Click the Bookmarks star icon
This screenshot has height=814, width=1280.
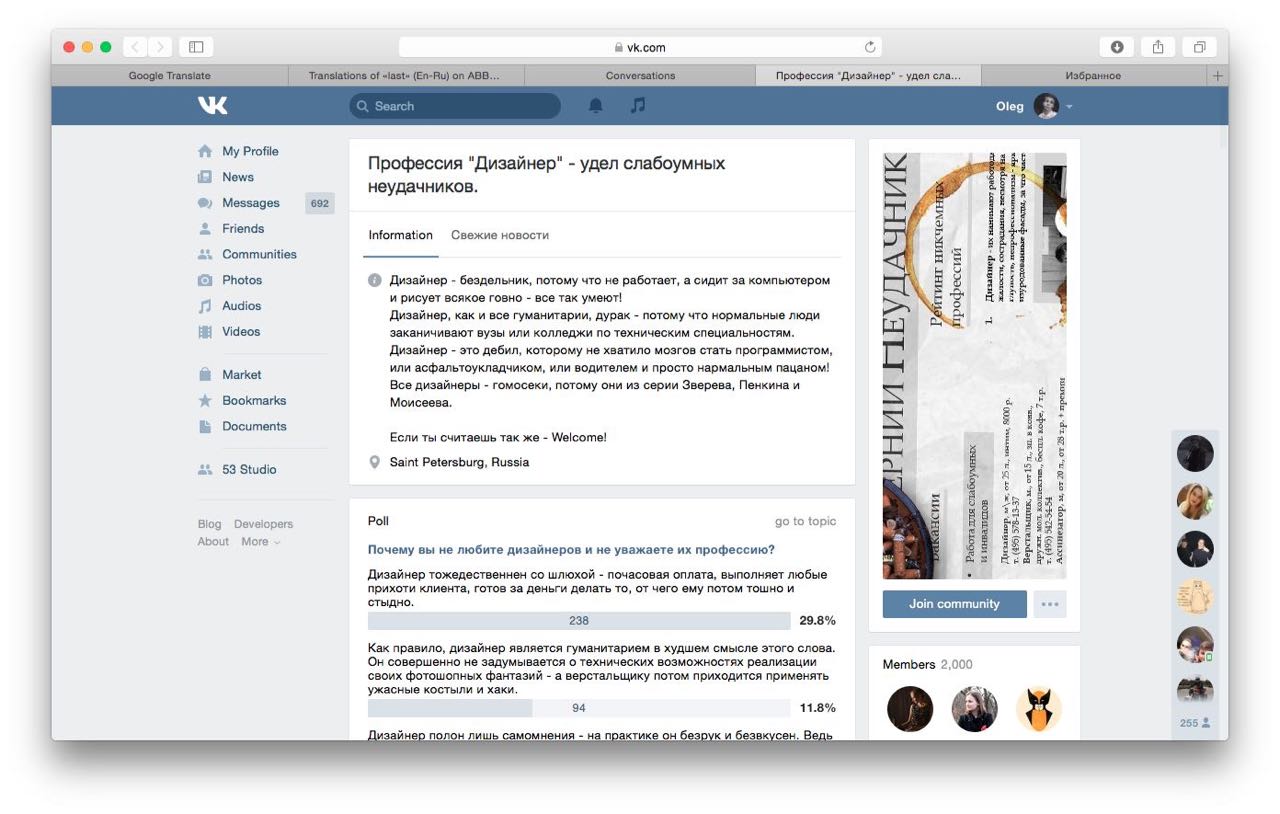(205, 400)
